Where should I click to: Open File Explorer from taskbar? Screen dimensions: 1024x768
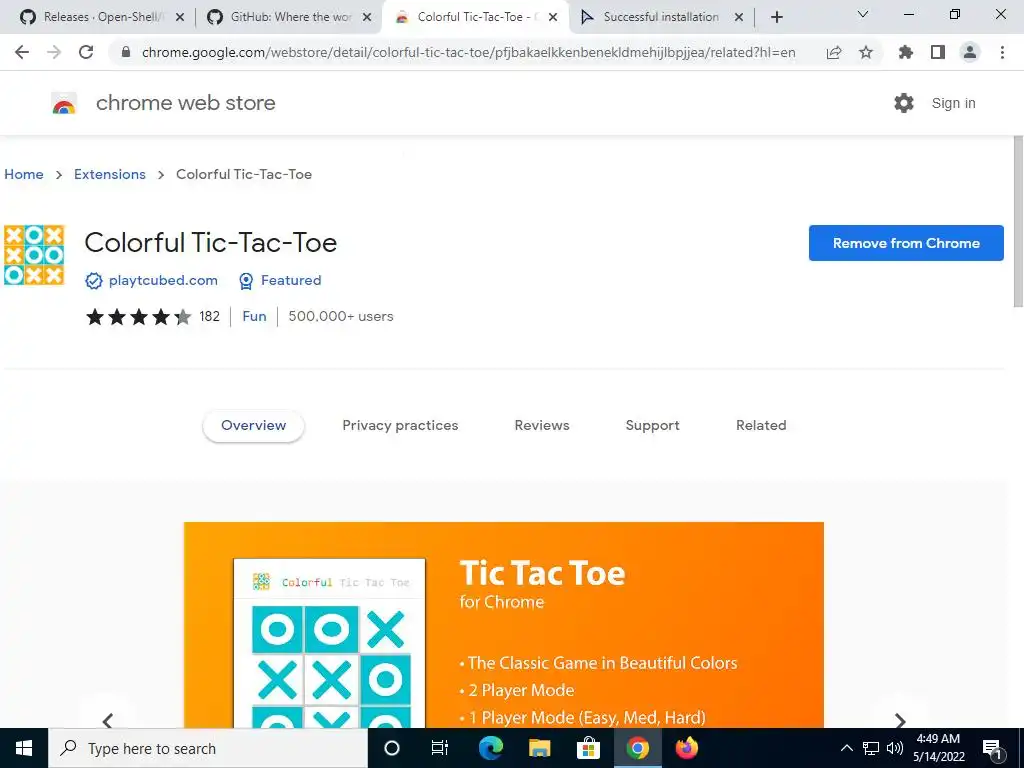click(539, 748)
